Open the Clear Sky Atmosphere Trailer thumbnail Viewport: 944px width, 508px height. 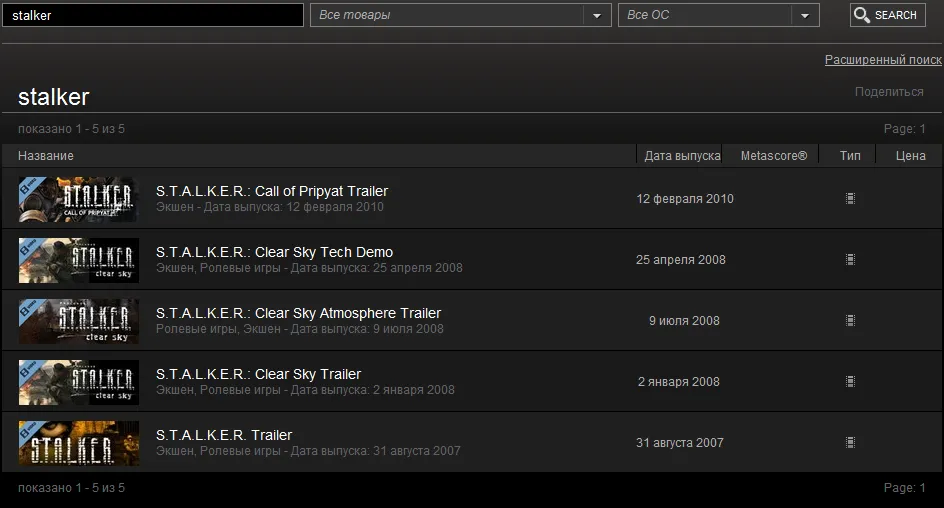click(79, 321)
